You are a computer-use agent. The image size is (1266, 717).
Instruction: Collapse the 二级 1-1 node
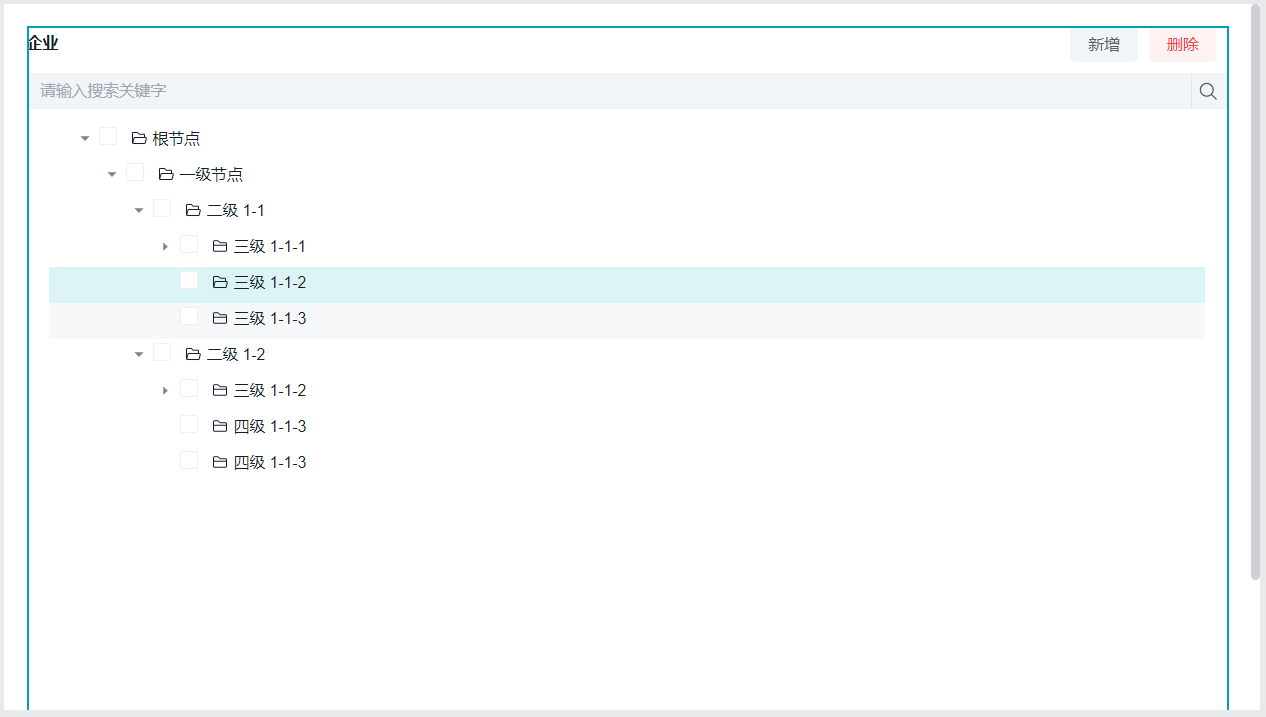pos(139,210)
